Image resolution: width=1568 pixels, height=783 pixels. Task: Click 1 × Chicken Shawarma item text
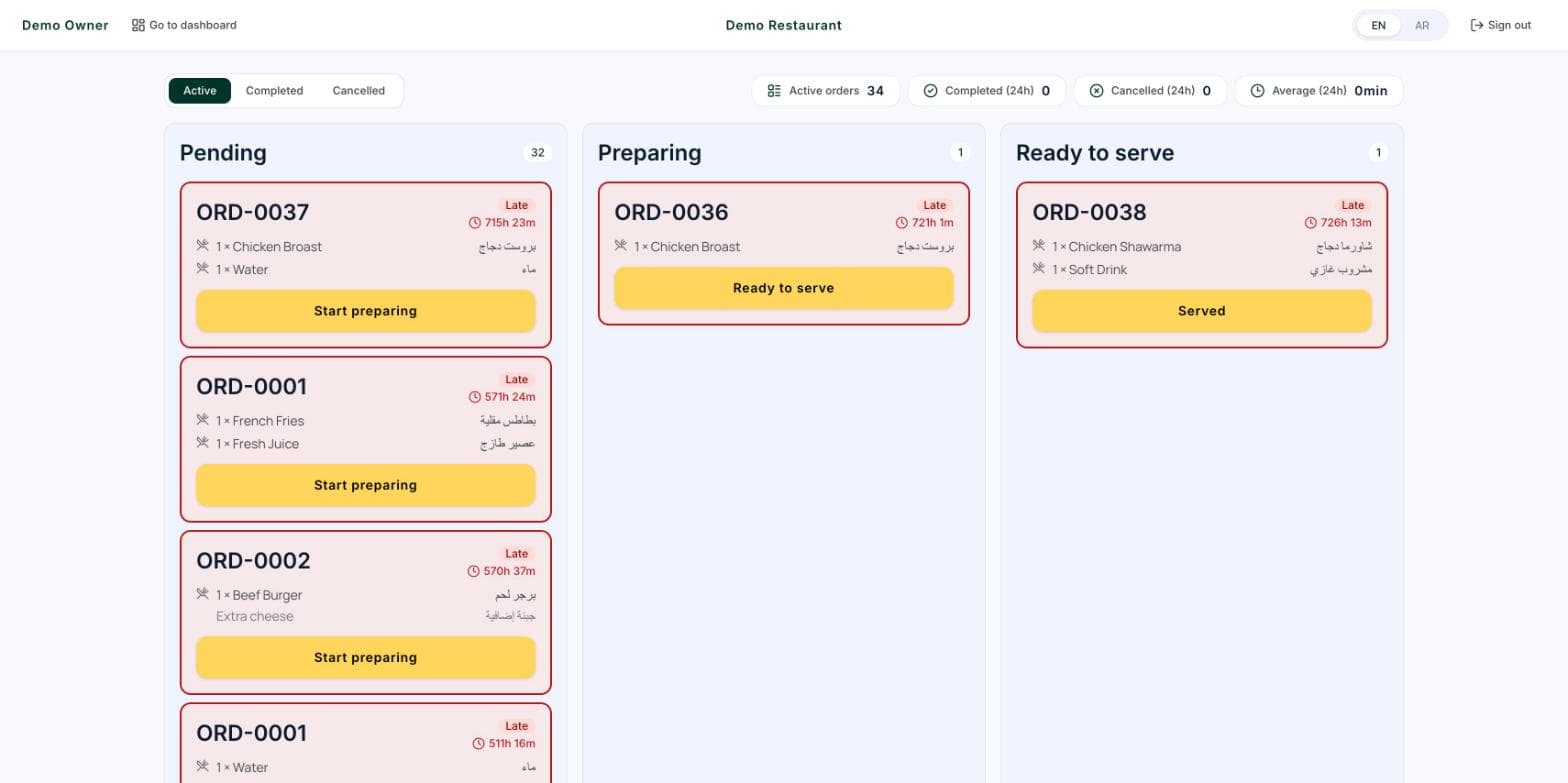[1116, 246]
